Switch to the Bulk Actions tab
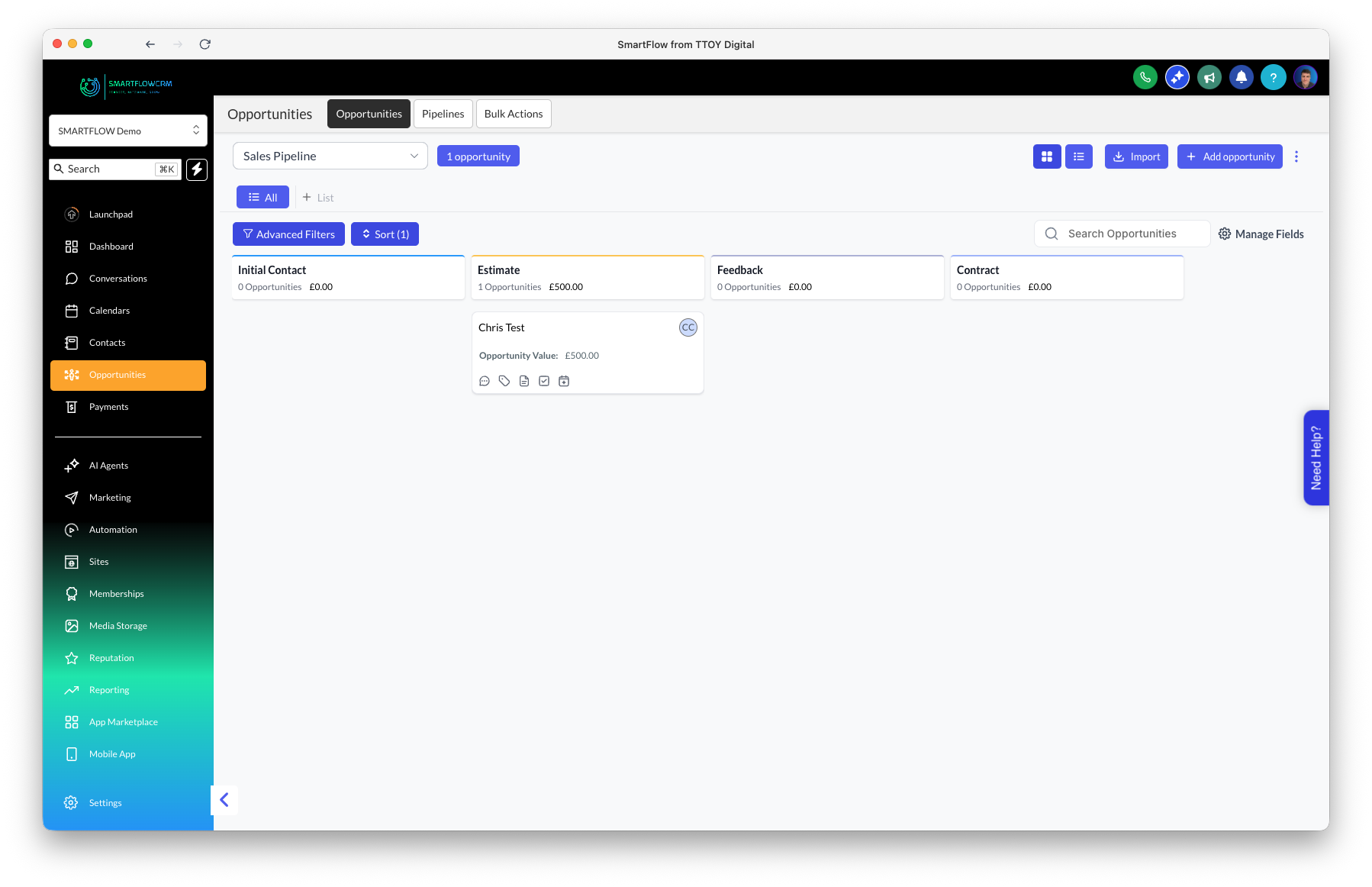 coord(514,113)
